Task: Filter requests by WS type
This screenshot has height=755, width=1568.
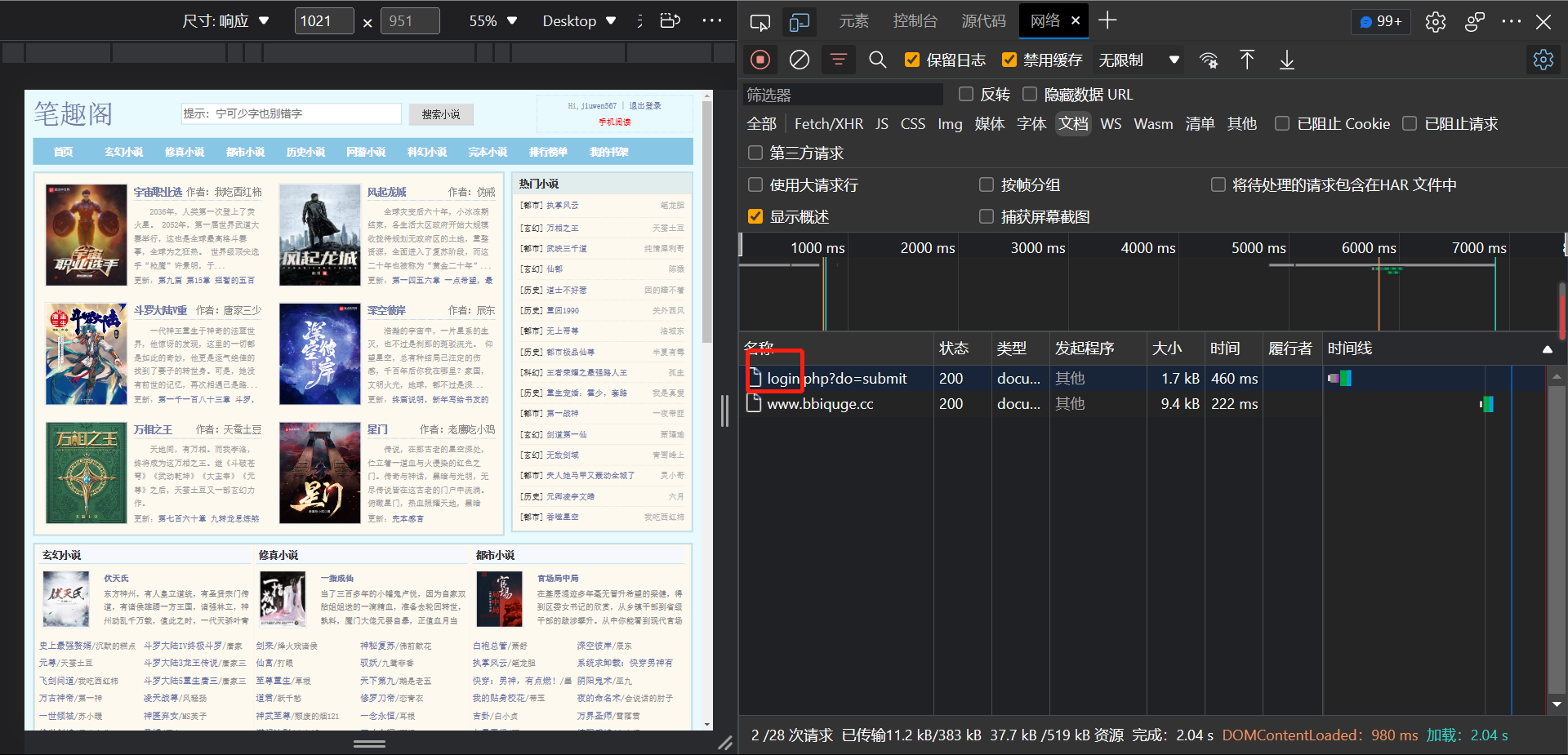Action: click(x=1111, y=123)
